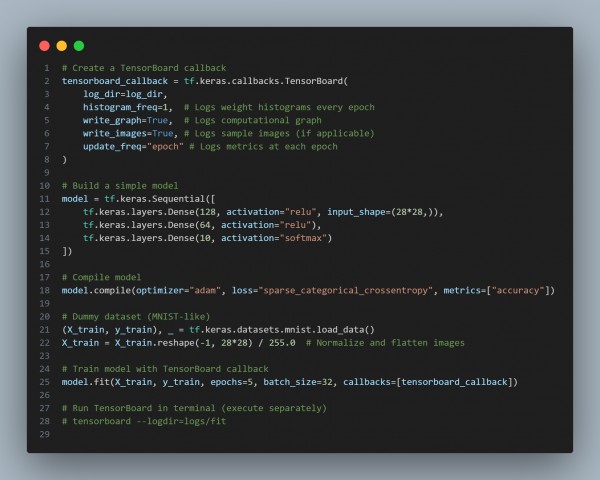Click line number 29
The width and height of the screenshot is (600, 480).
tap(44, 434)
